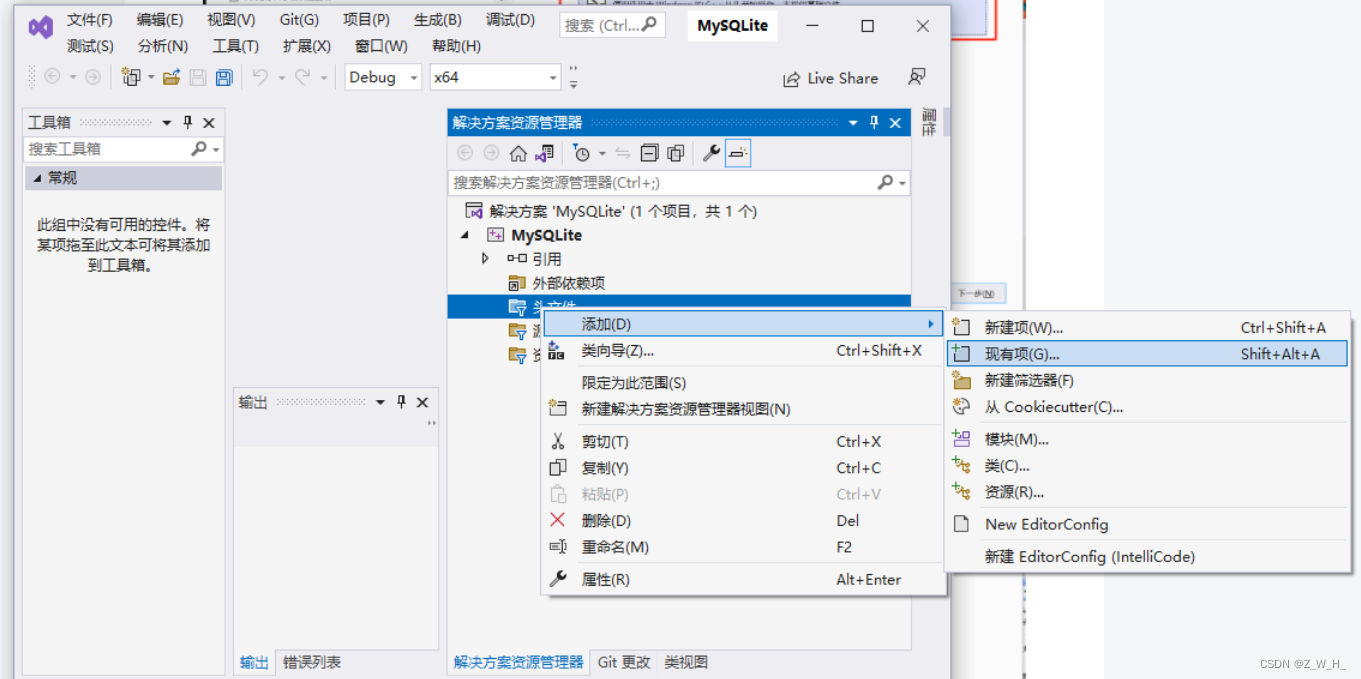This screenshot has width=1361, height=679.
Task: Collapse the 常规 toolbox group
Action: click(x=38, y=178)
